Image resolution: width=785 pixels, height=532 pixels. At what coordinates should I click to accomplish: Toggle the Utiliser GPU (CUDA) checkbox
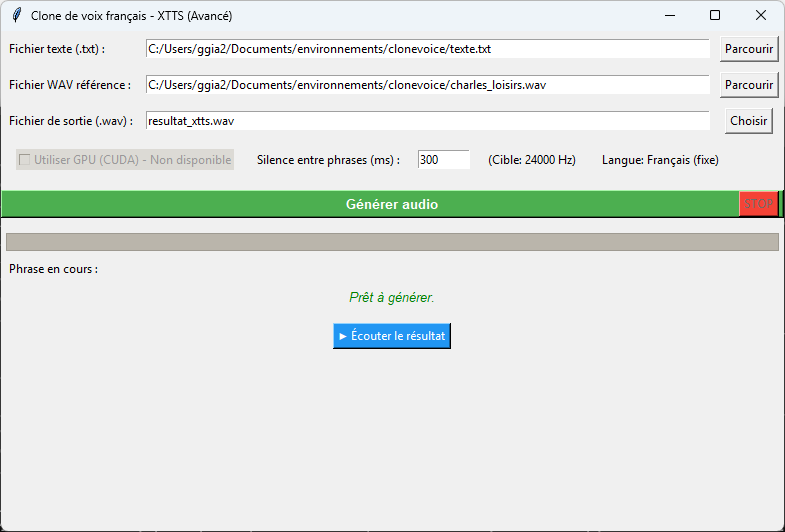click(x=24, y=160)
